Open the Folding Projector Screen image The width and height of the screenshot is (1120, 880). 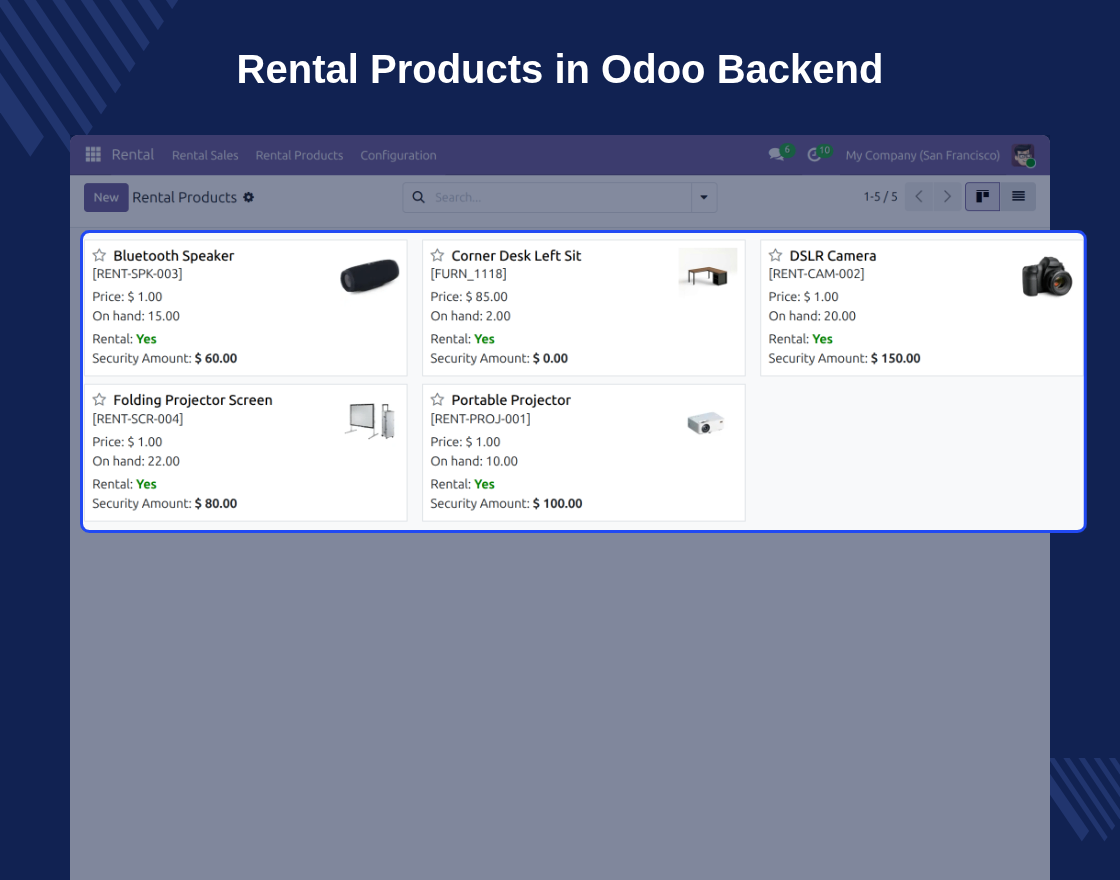point(369,420)
